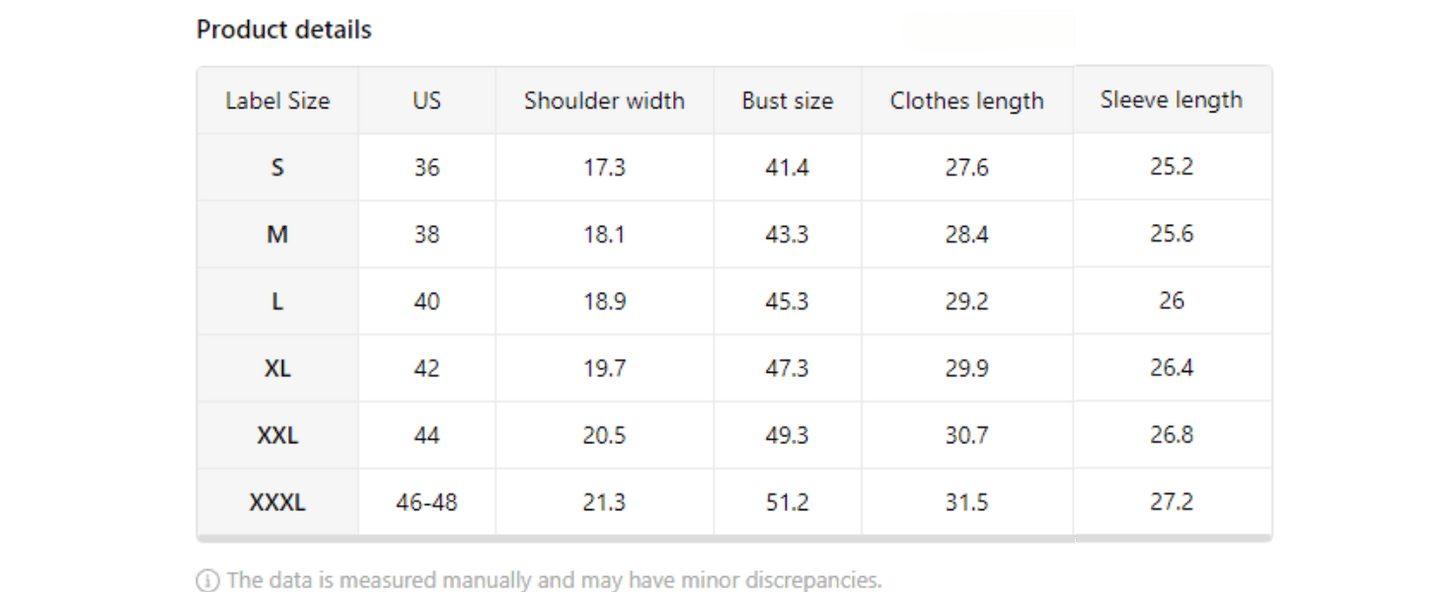This screenshot has height=592, width=1445.
Task: Click the Product details heading
Action: [x=284, y=30]
